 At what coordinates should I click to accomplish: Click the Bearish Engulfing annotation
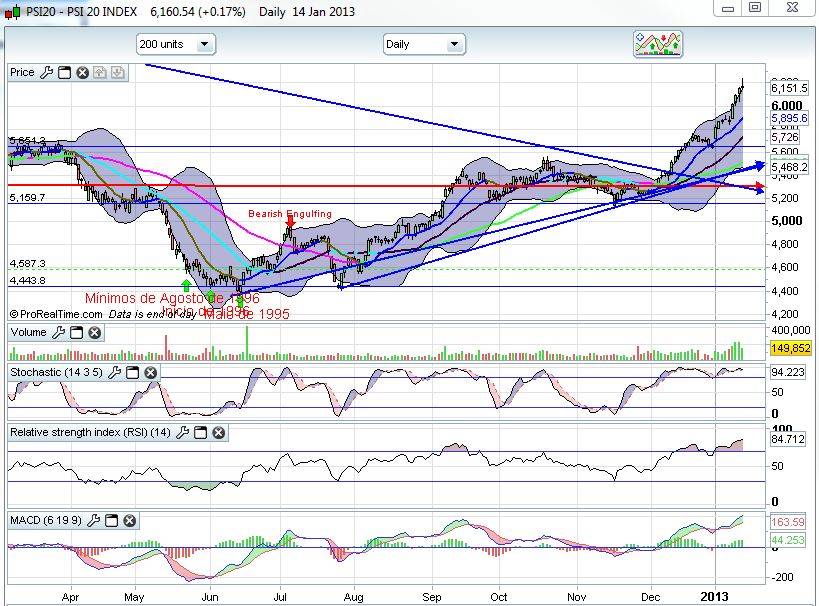290,214
